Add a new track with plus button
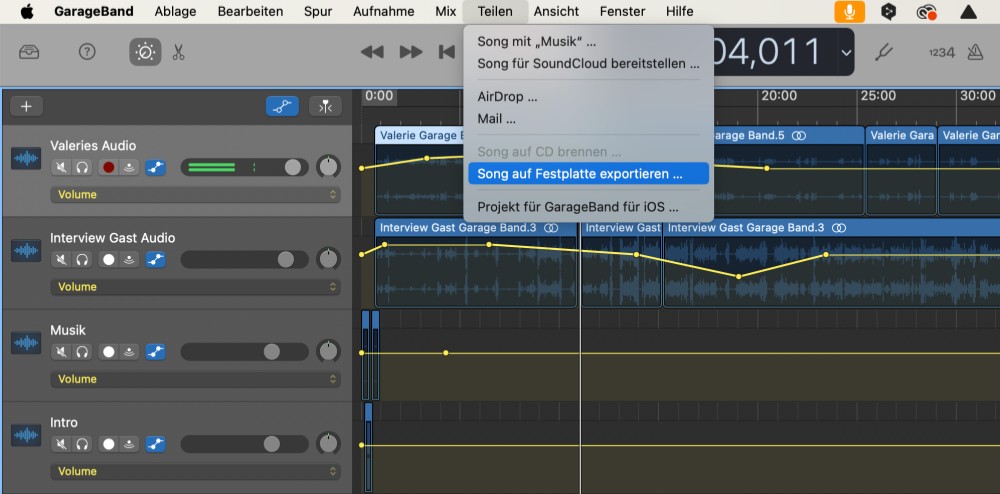The width and height of the screenshot is (1000, 494). tap(26, 106)
